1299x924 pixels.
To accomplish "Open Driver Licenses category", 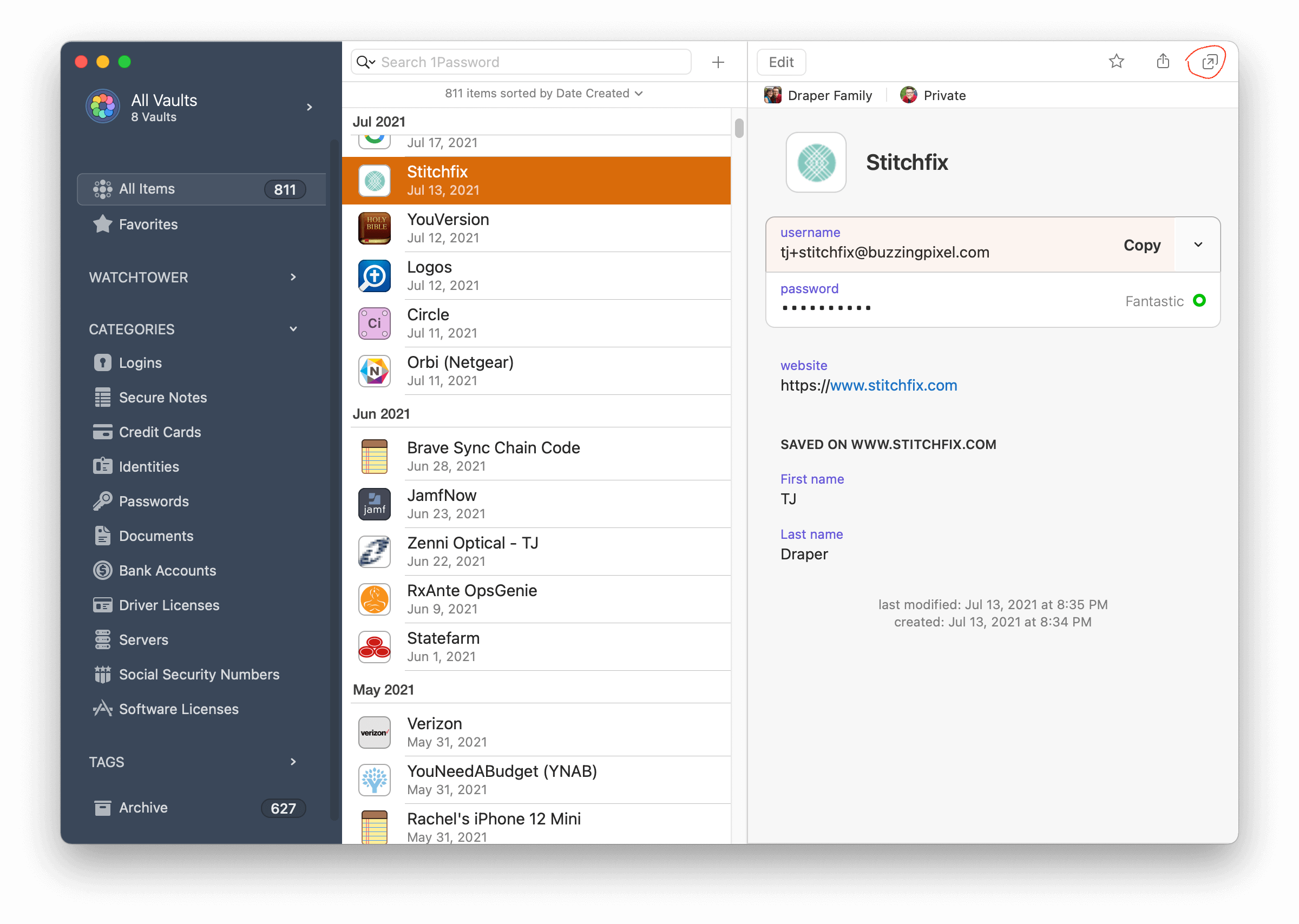I will [156, 605].
